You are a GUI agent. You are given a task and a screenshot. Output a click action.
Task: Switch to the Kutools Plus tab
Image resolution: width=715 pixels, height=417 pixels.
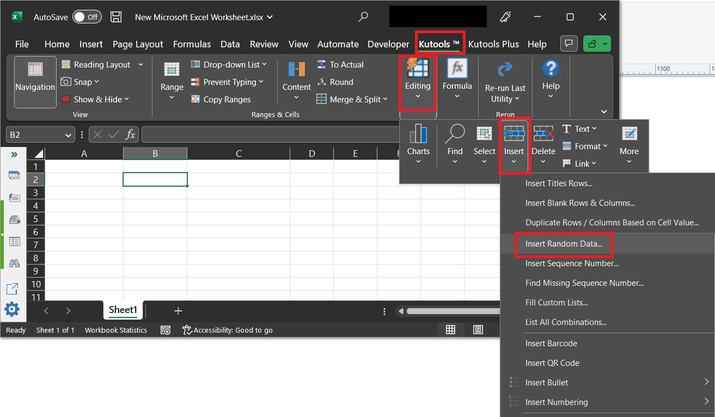(494, 44)
